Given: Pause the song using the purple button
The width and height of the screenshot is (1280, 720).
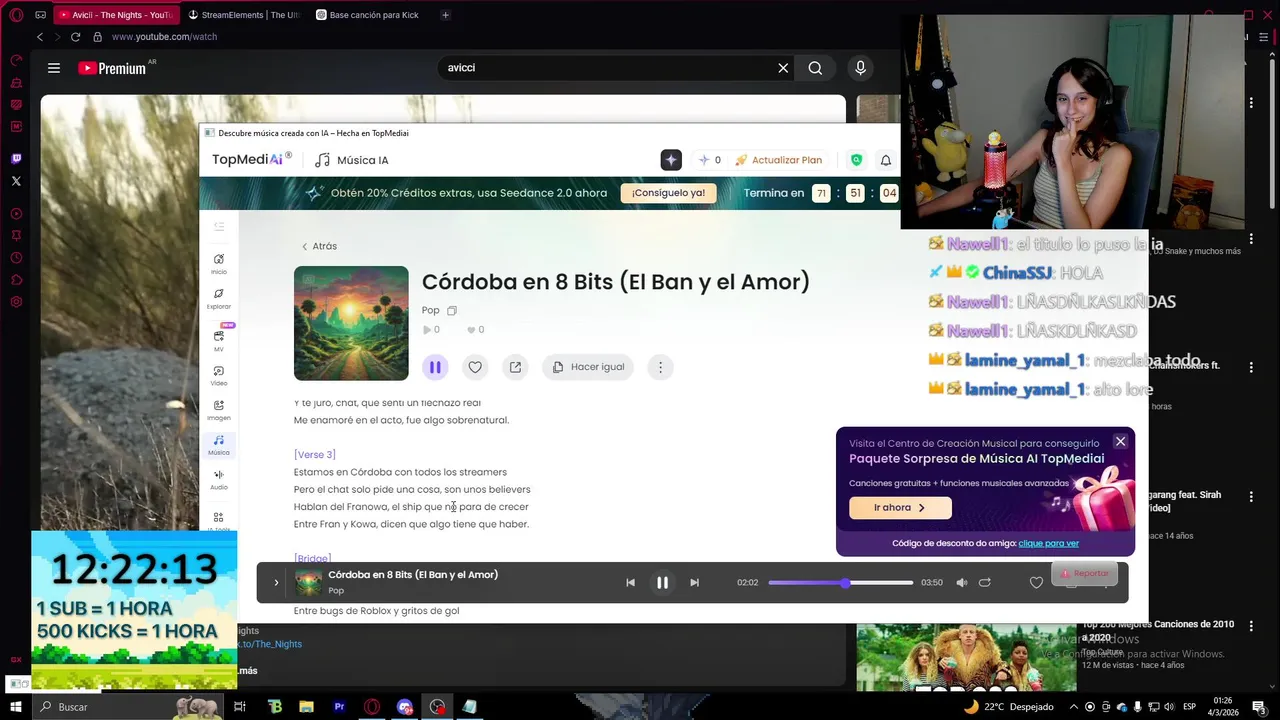Looking at the screenshot, I should [435, 367].
